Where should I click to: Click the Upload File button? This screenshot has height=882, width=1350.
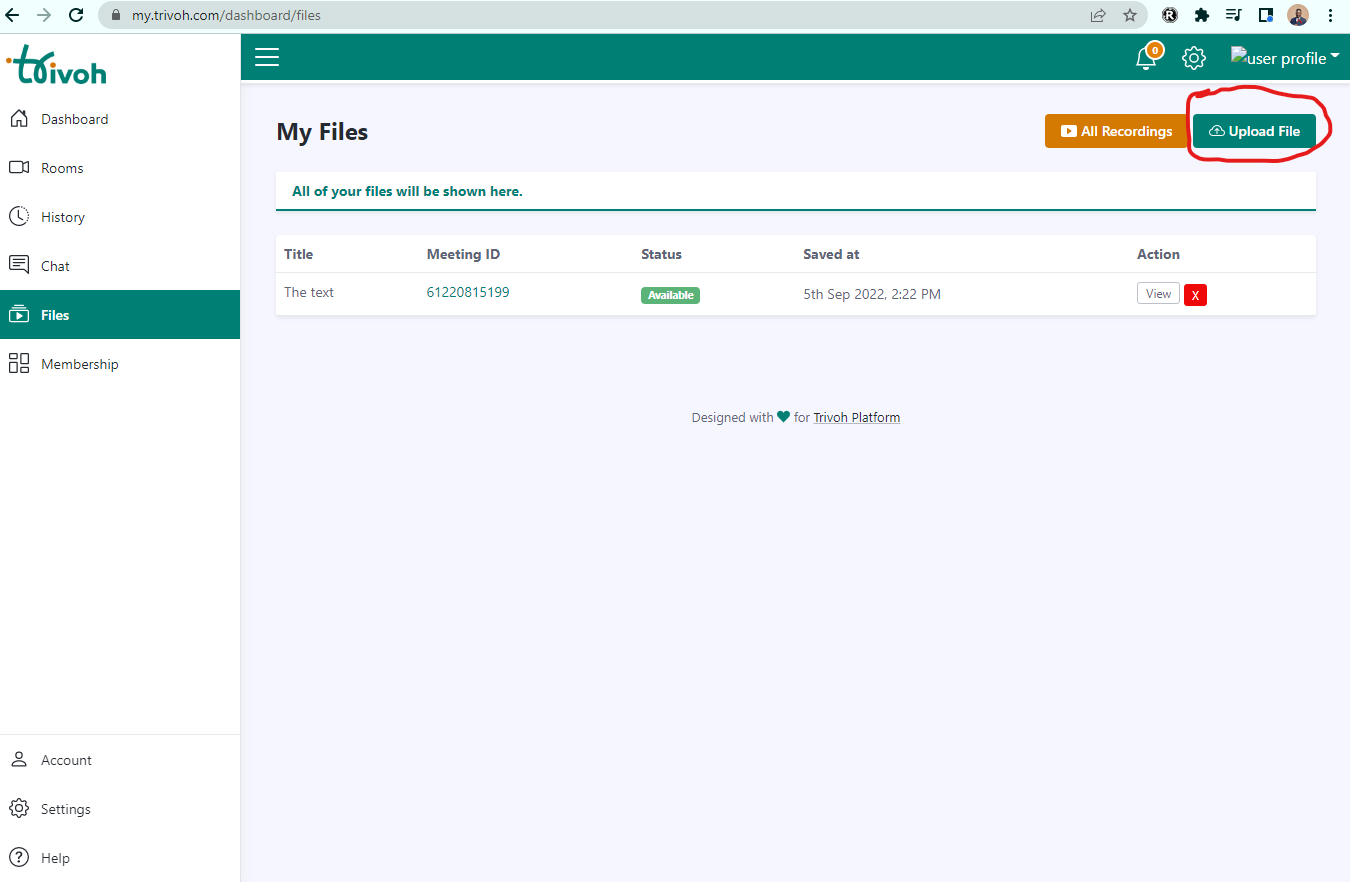(1254, 131)
